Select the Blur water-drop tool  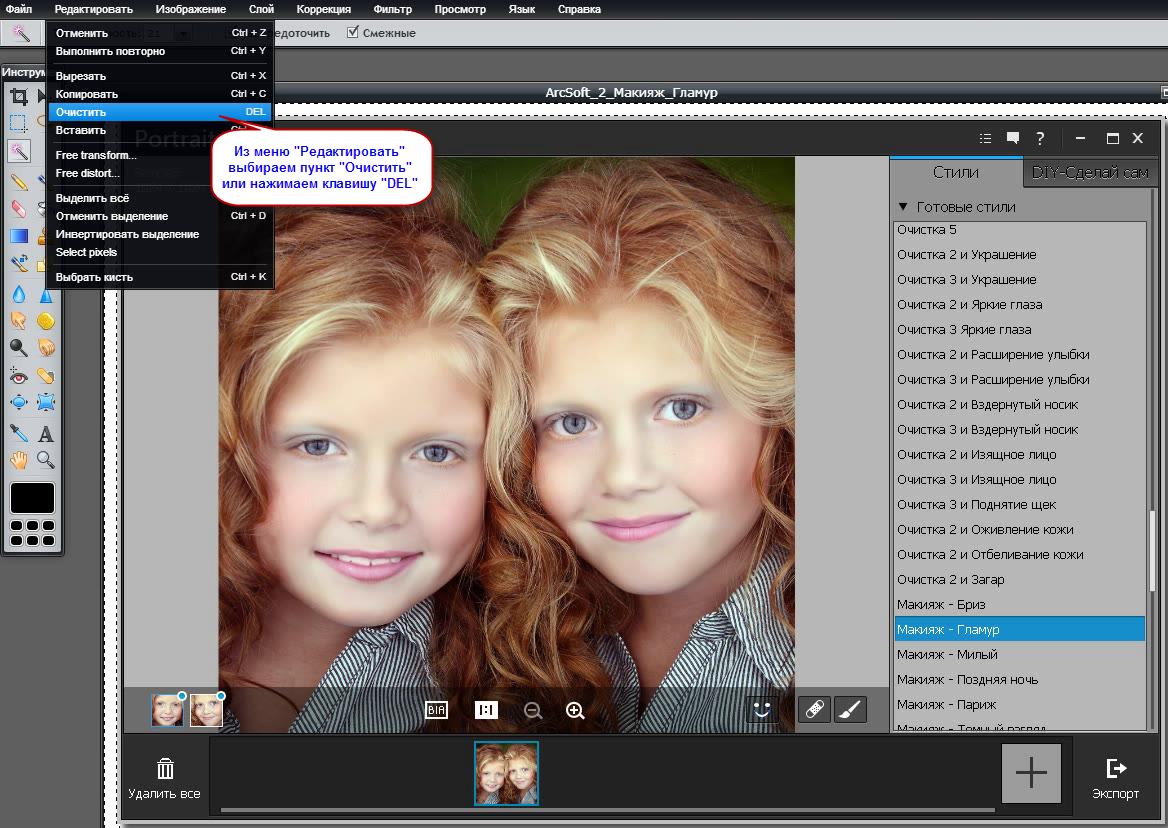19,295
